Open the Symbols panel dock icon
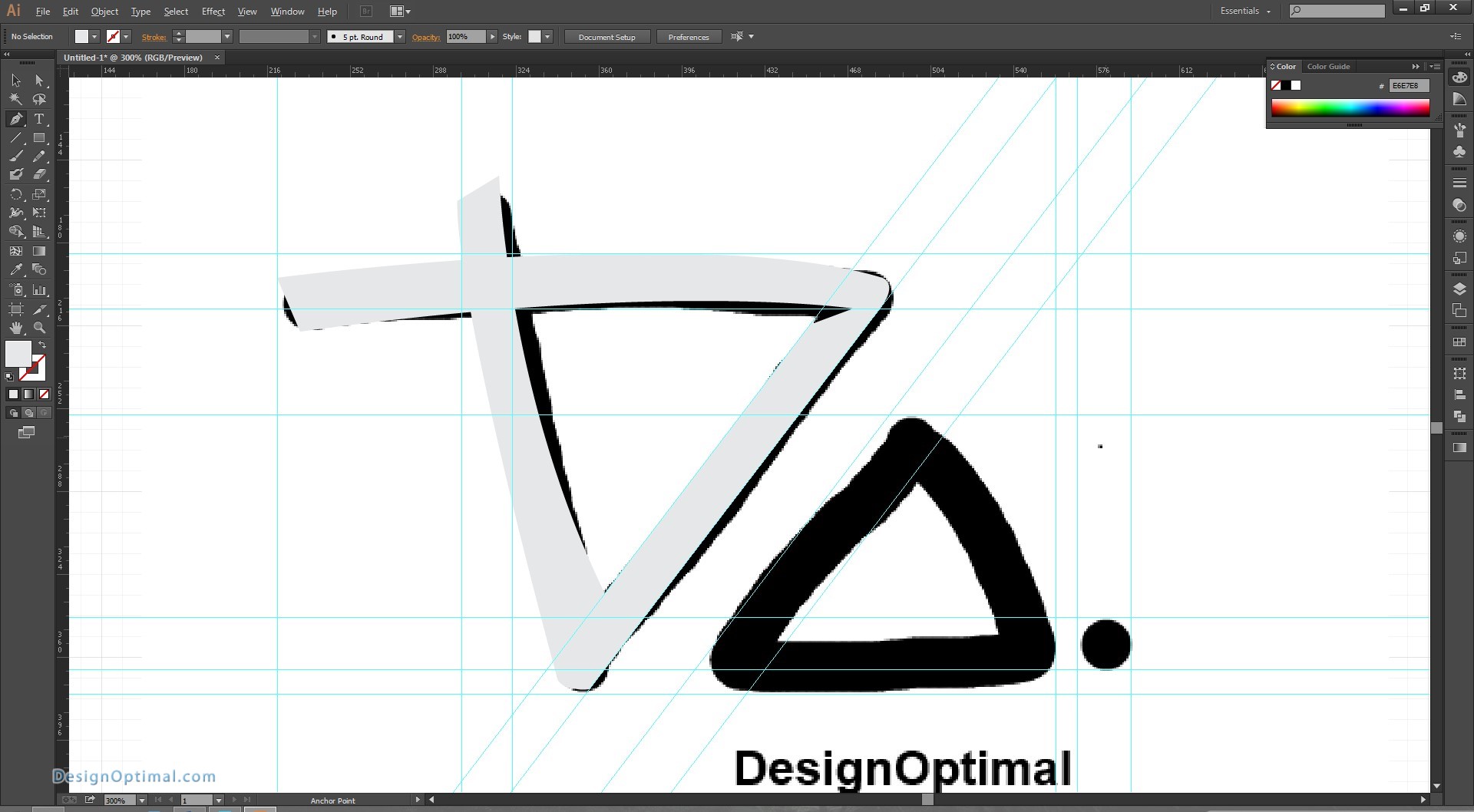1474x812 pixels. click(1459, 152)
